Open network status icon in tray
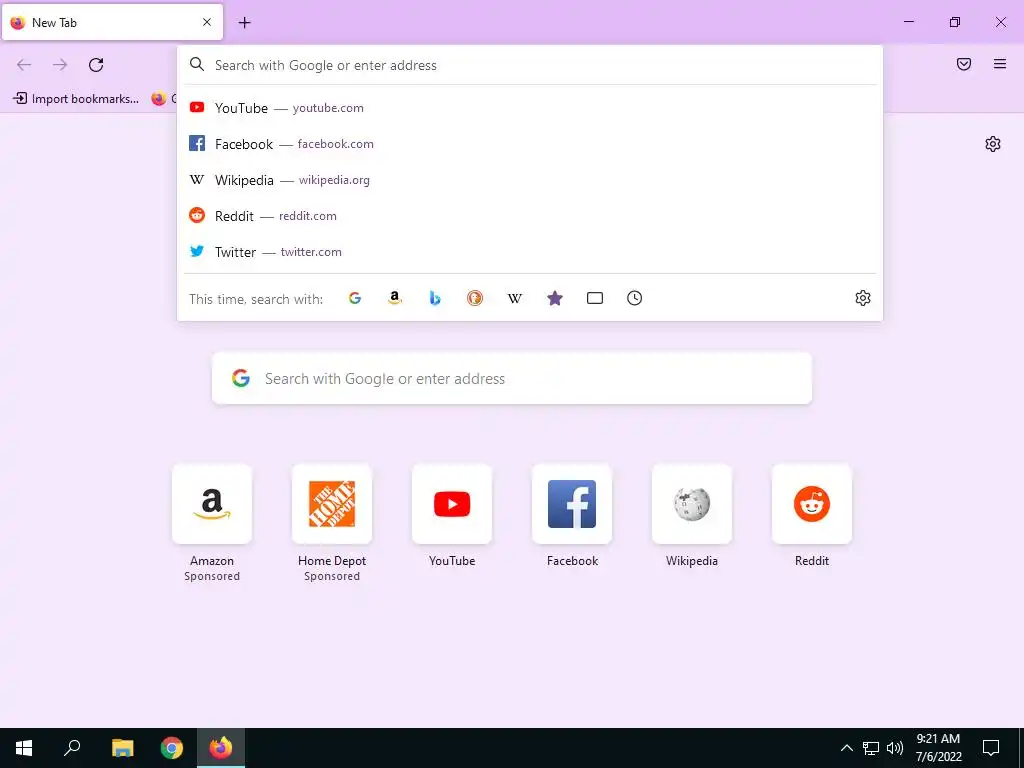 (x=871, y=748)
